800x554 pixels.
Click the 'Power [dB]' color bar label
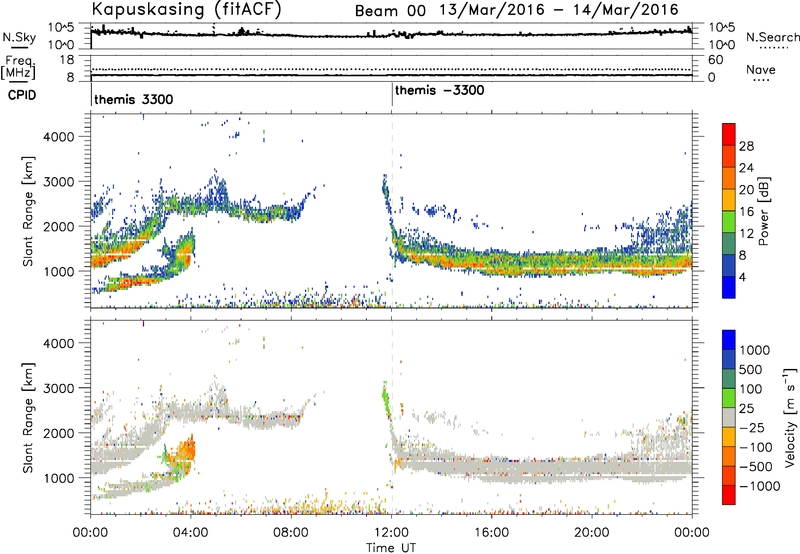(x=764, y=211)
